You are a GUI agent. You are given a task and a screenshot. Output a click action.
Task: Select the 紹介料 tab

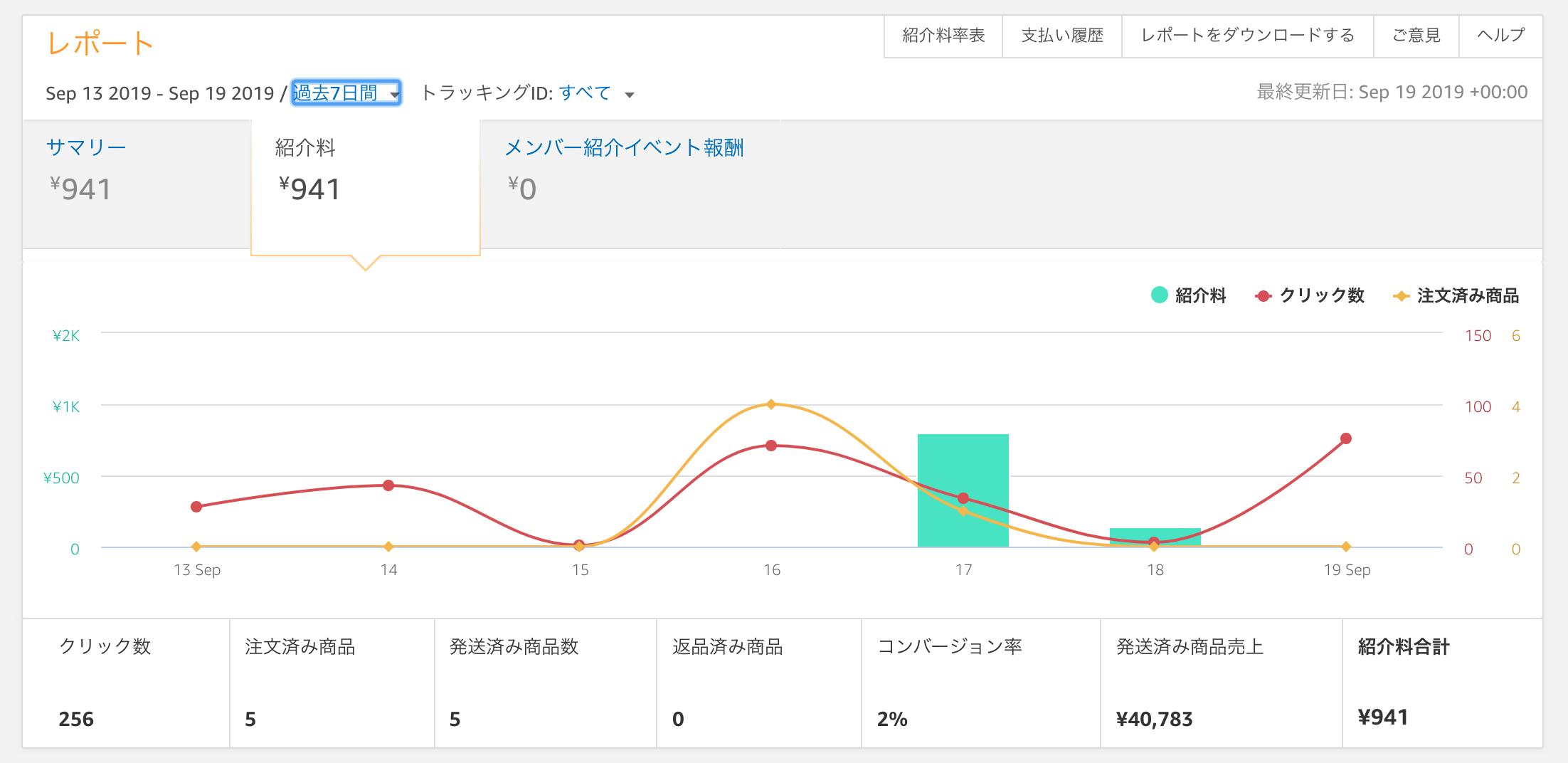pyautogui.click(x=305, y=147)
